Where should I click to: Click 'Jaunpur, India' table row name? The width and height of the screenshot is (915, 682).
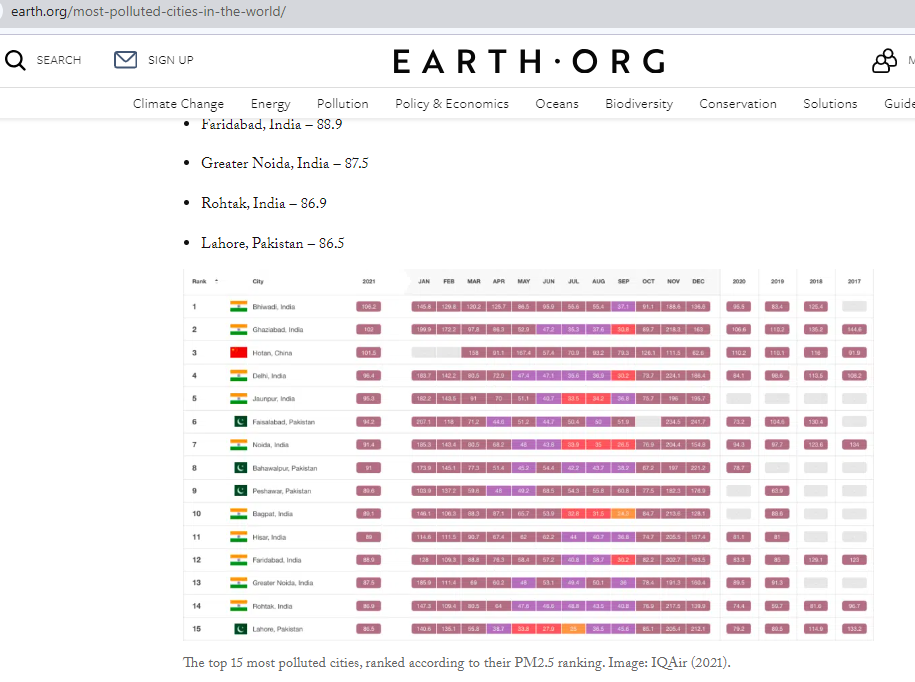[274, 398]
